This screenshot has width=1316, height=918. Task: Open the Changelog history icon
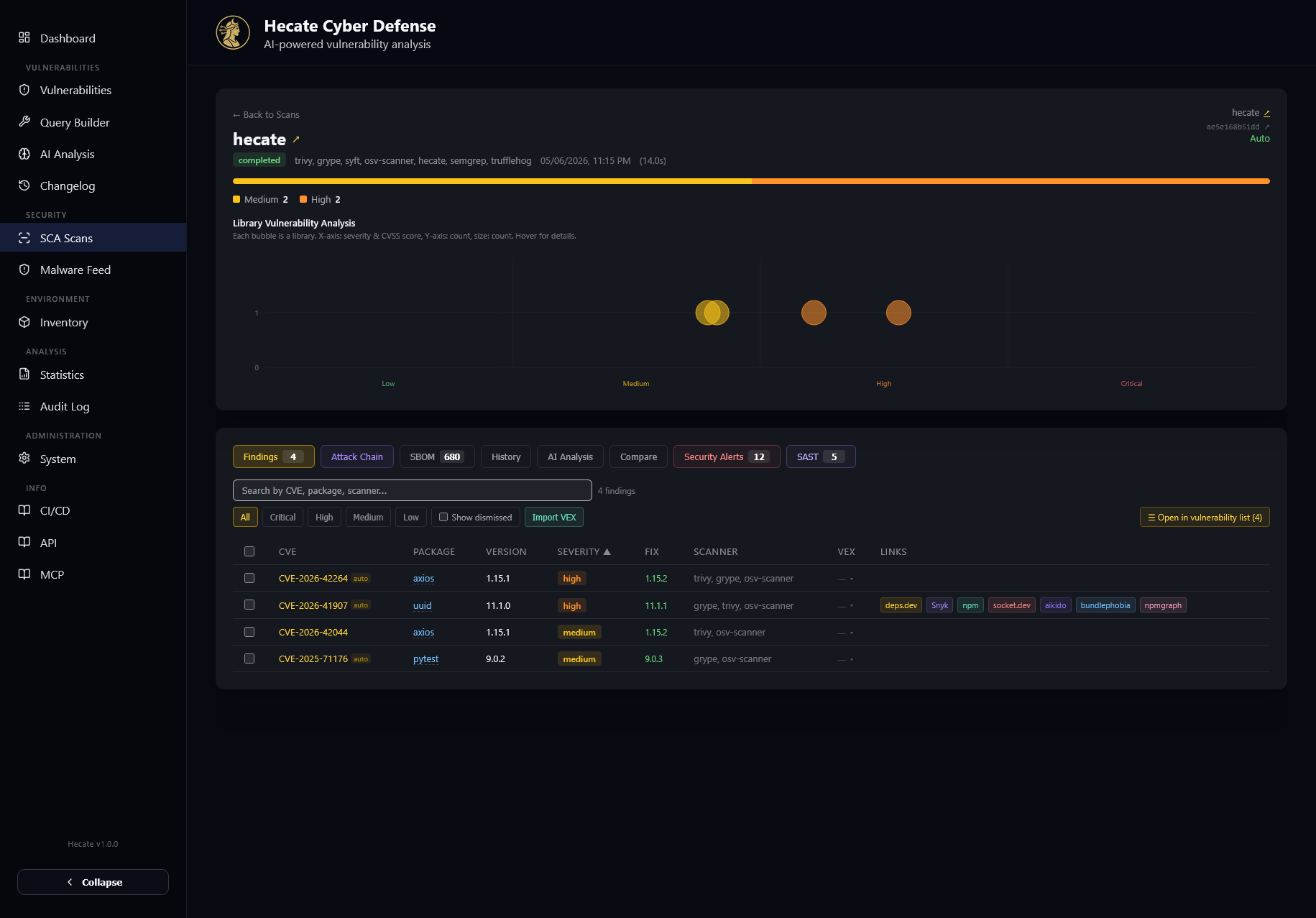pos(24,185)
